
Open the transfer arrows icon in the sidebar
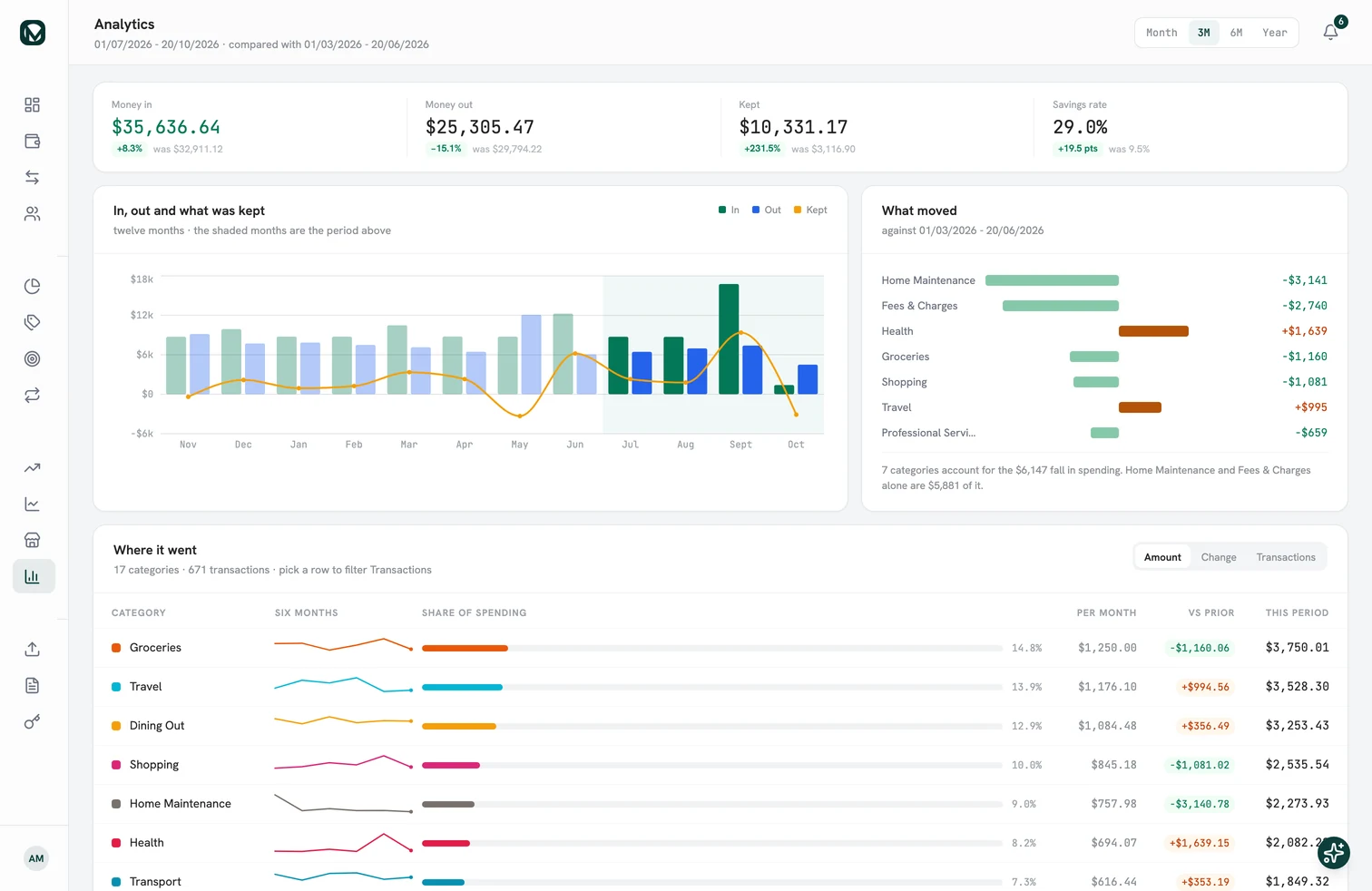coord(33,178)
